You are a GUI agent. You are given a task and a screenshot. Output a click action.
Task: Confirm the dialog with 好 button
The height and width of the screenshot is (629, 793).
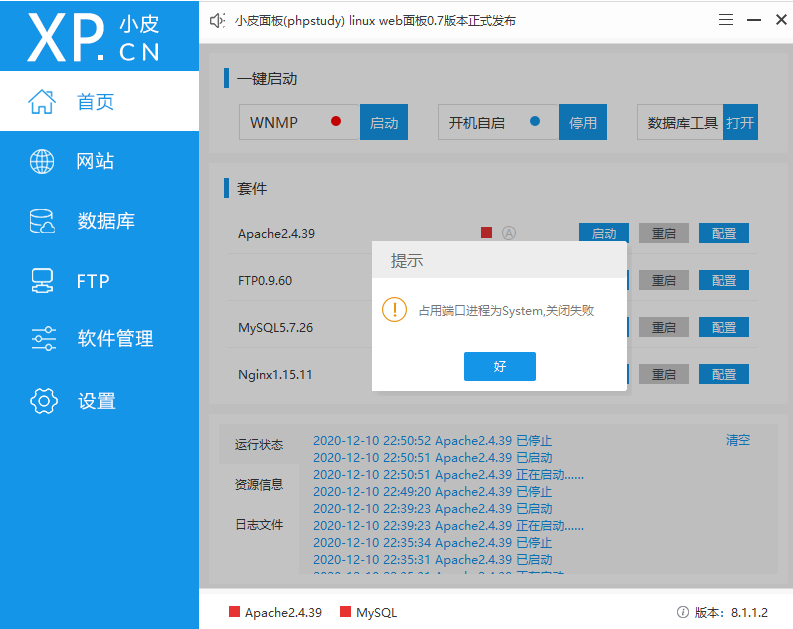coord(500,366)
